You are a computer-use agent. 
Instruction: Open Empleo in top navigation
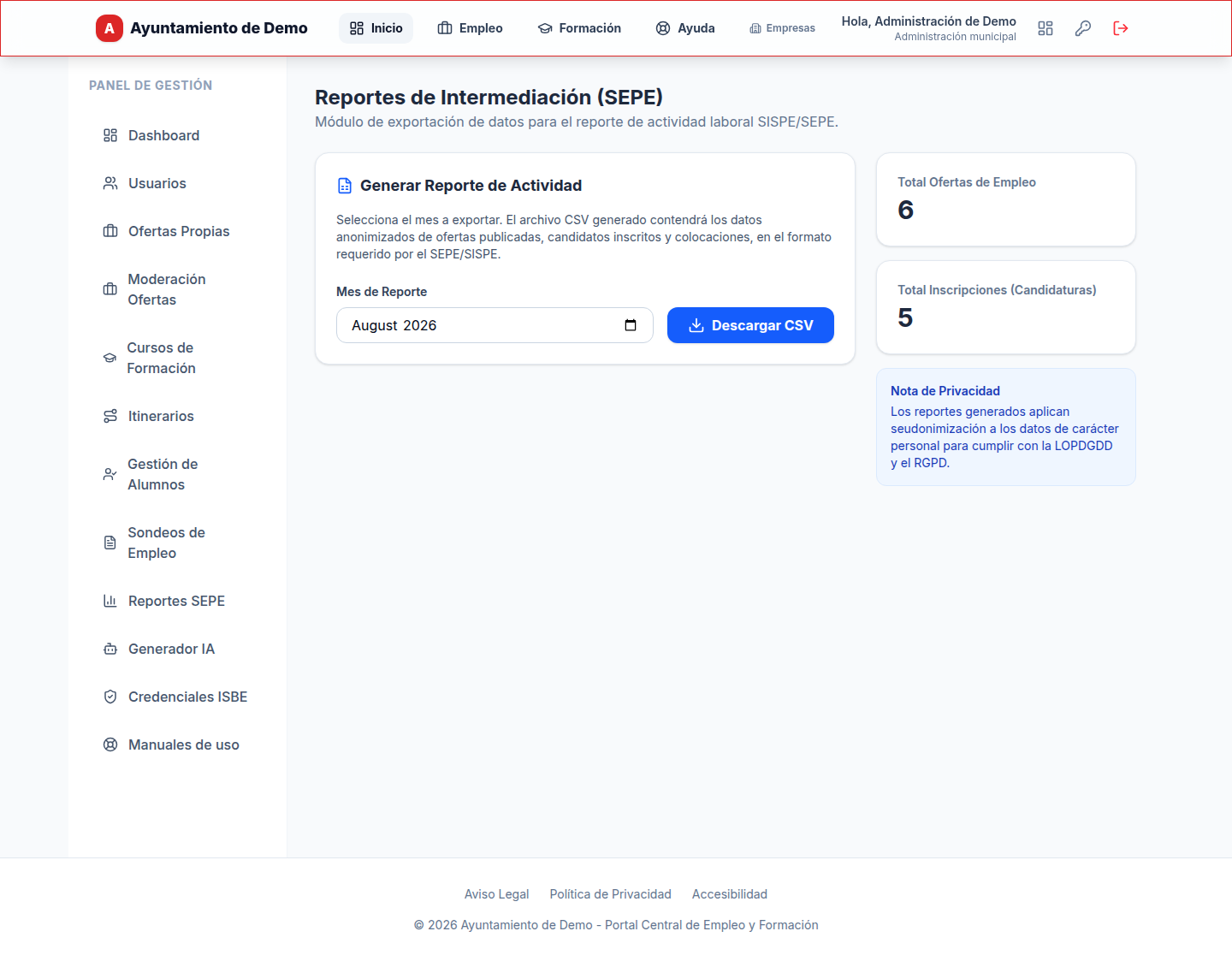point(470,28)
